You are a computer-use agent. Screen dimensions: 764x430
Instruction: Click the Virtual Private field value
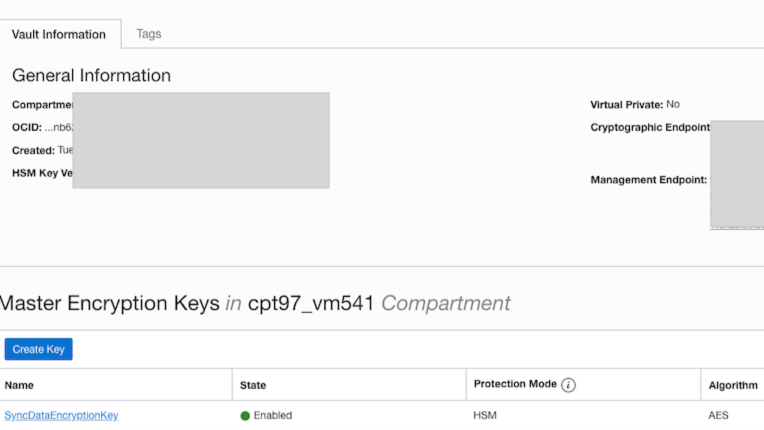click(x=673, y=104)
